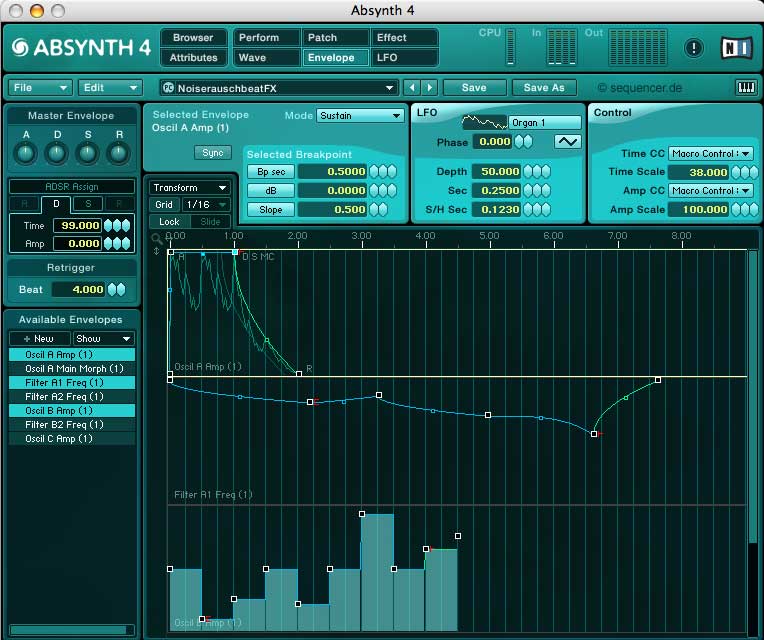Go to the previous preset arrow

pos(412,88)
